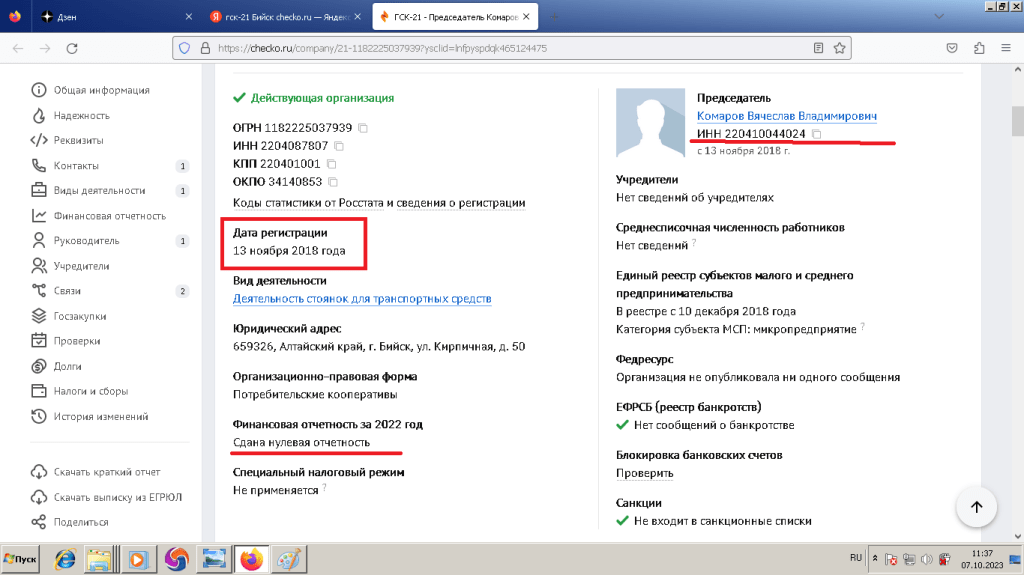1024x575 pixels.
Task: Click the scroll-to-top arrow button
Action: [x=976, y=508]
